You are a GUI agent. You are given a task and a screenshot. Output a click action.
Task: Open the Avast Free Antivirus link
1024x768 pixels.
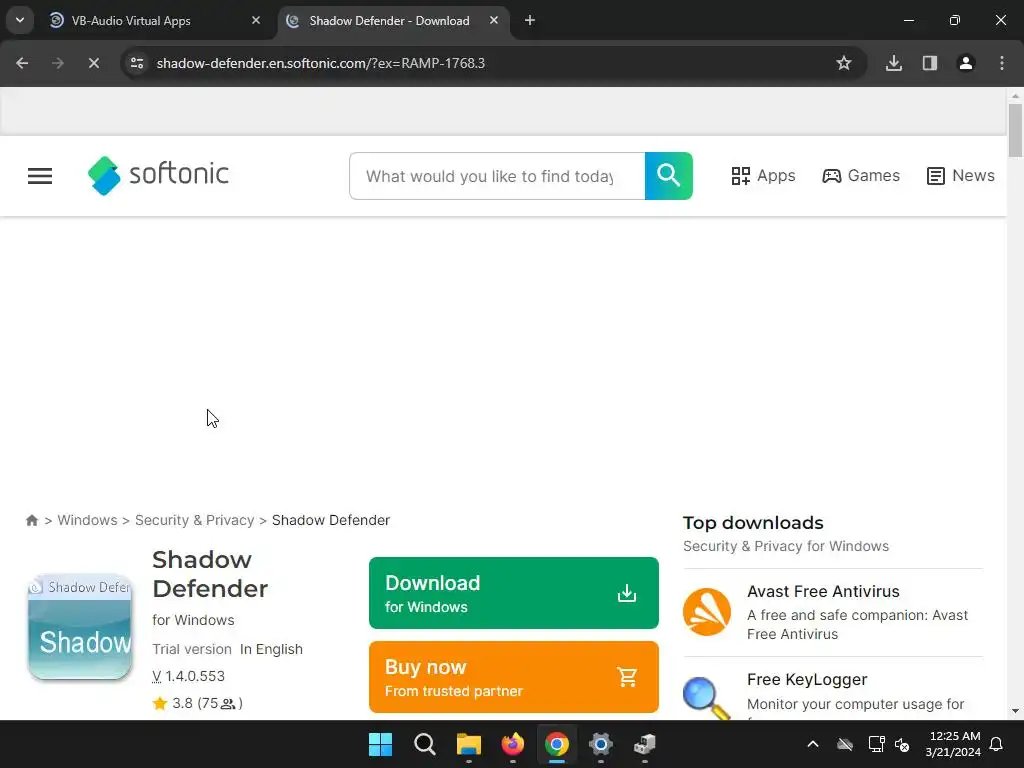823,591
